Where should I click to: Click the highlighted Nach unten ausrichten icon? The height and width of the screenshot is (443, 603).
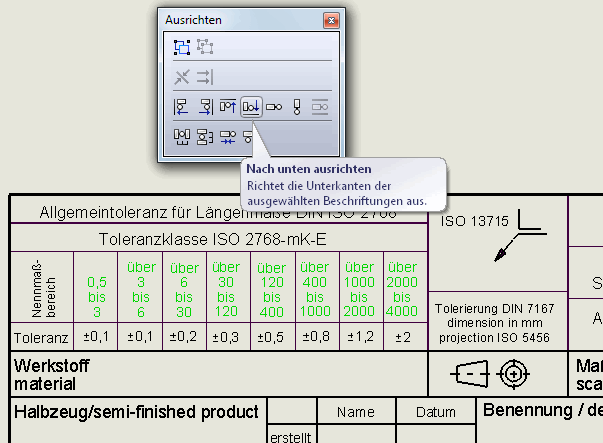251,107
